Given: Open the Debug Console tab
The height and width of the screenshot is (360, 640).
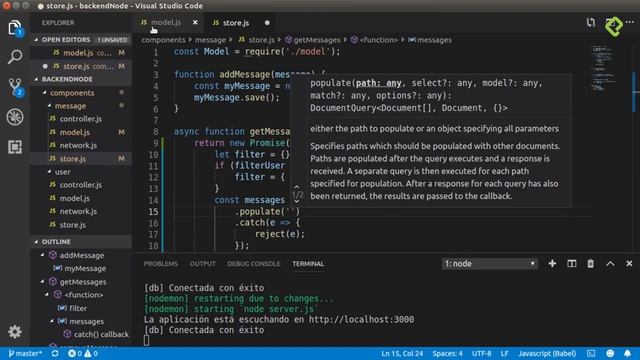Looking at the screenshot, I should click(x=254, y=264).
